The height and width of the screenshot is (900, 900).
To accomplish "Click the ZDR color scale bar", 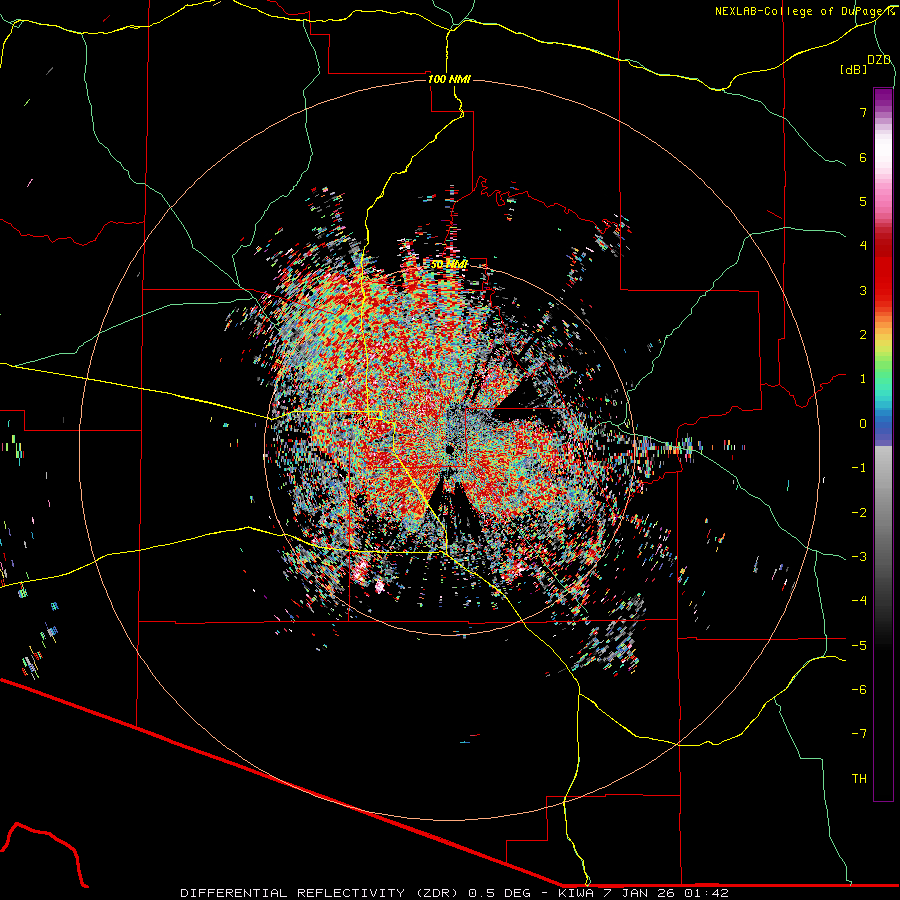I will (x=883, y=444).
